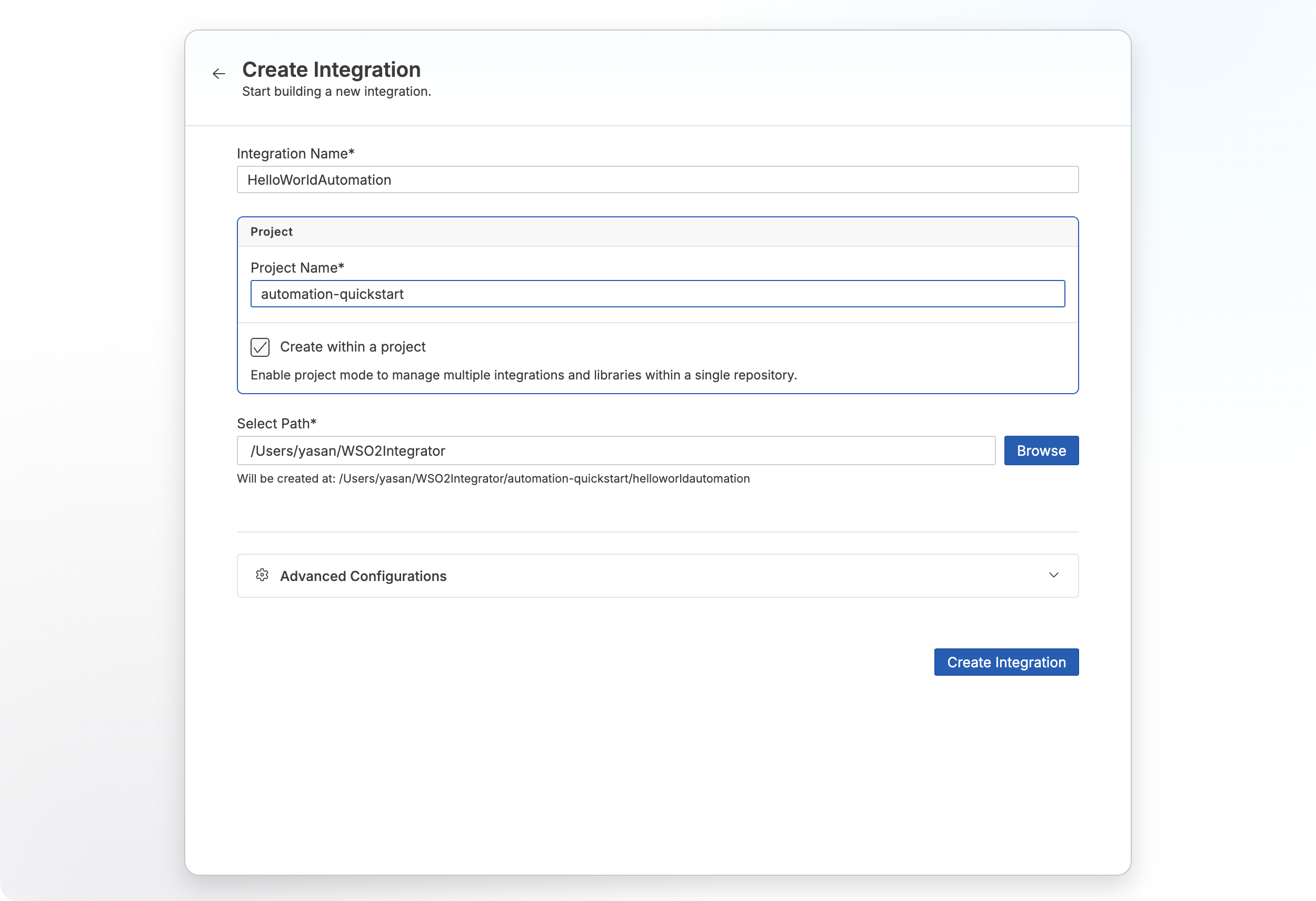Click the 'Project Name*' label
1316x901 pixels.
coord(297,268)
